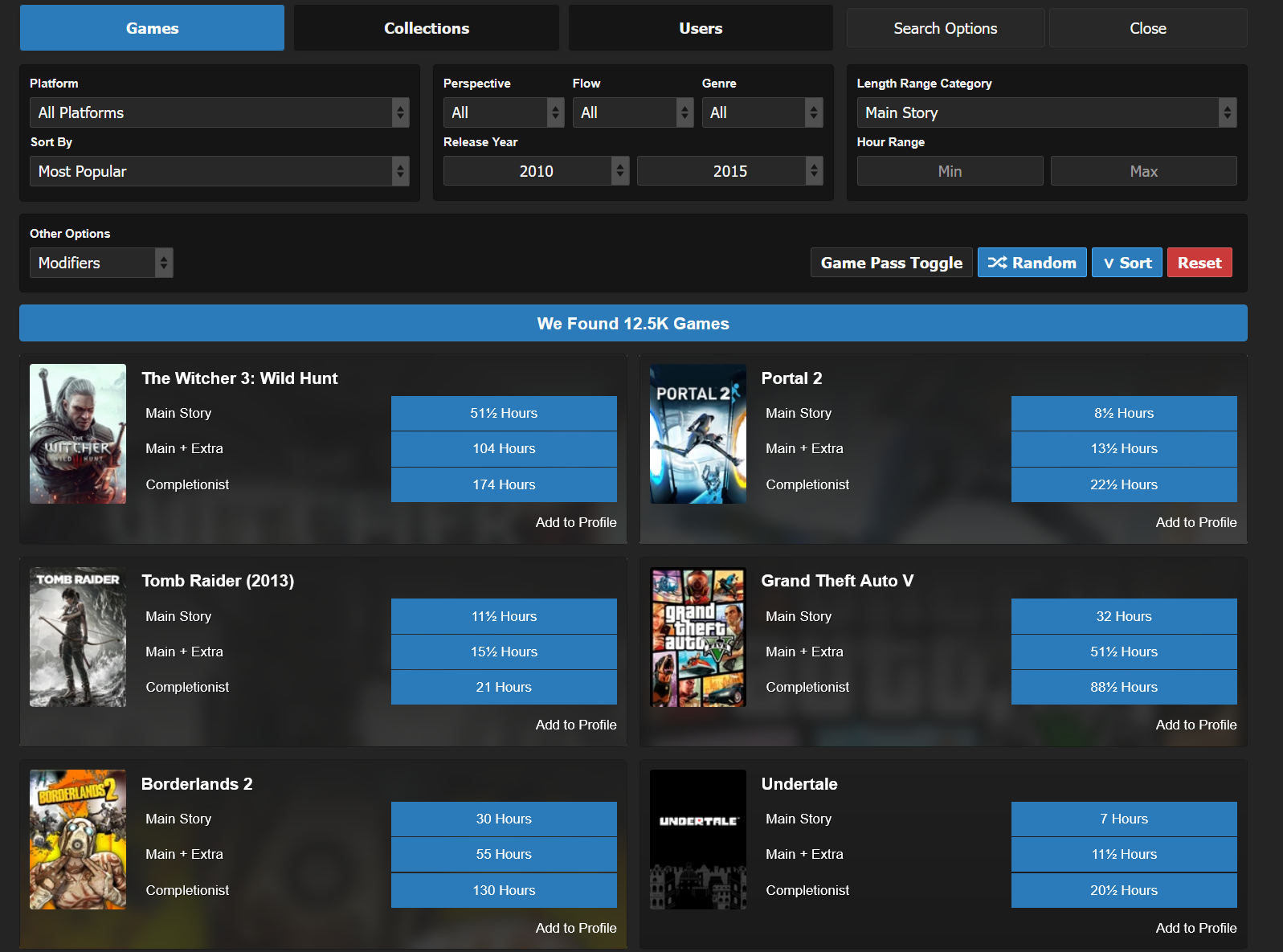
Task: Add Undertale to profile
Action: pyautogui.click(x=1196, y=928)
